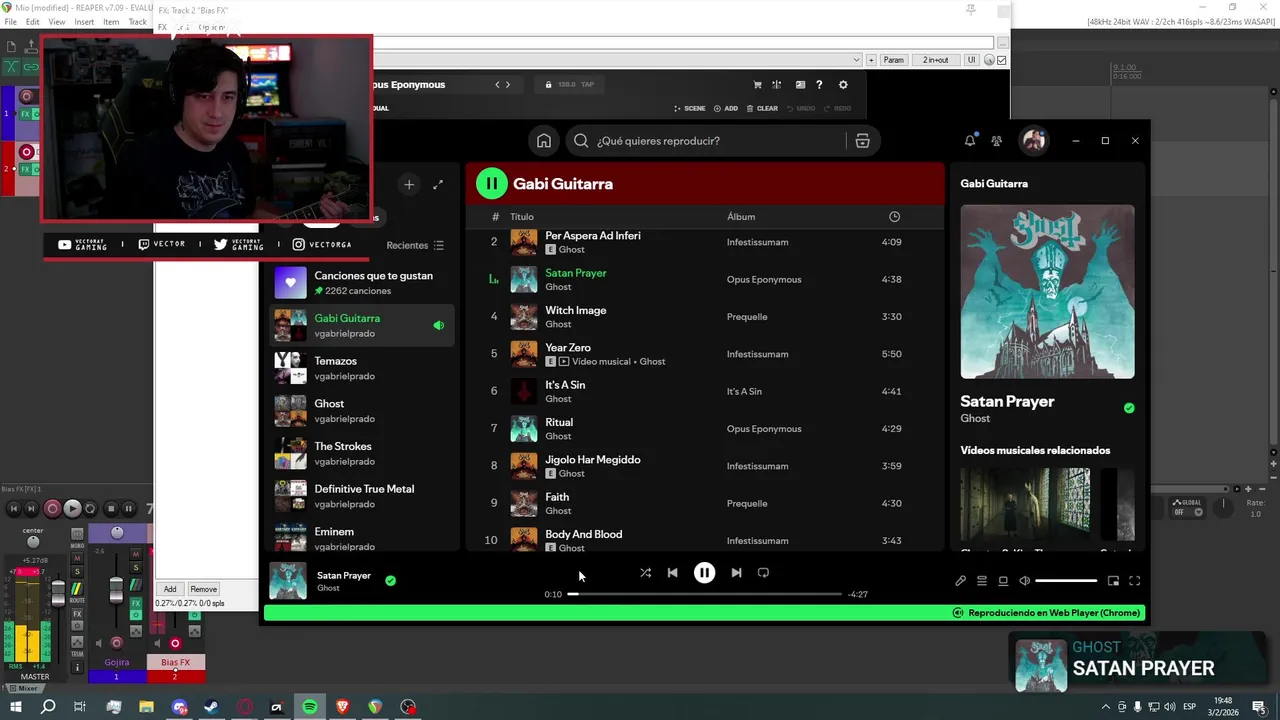
Task: Click Add button in FX window
Action: click(x=170, y=589)
